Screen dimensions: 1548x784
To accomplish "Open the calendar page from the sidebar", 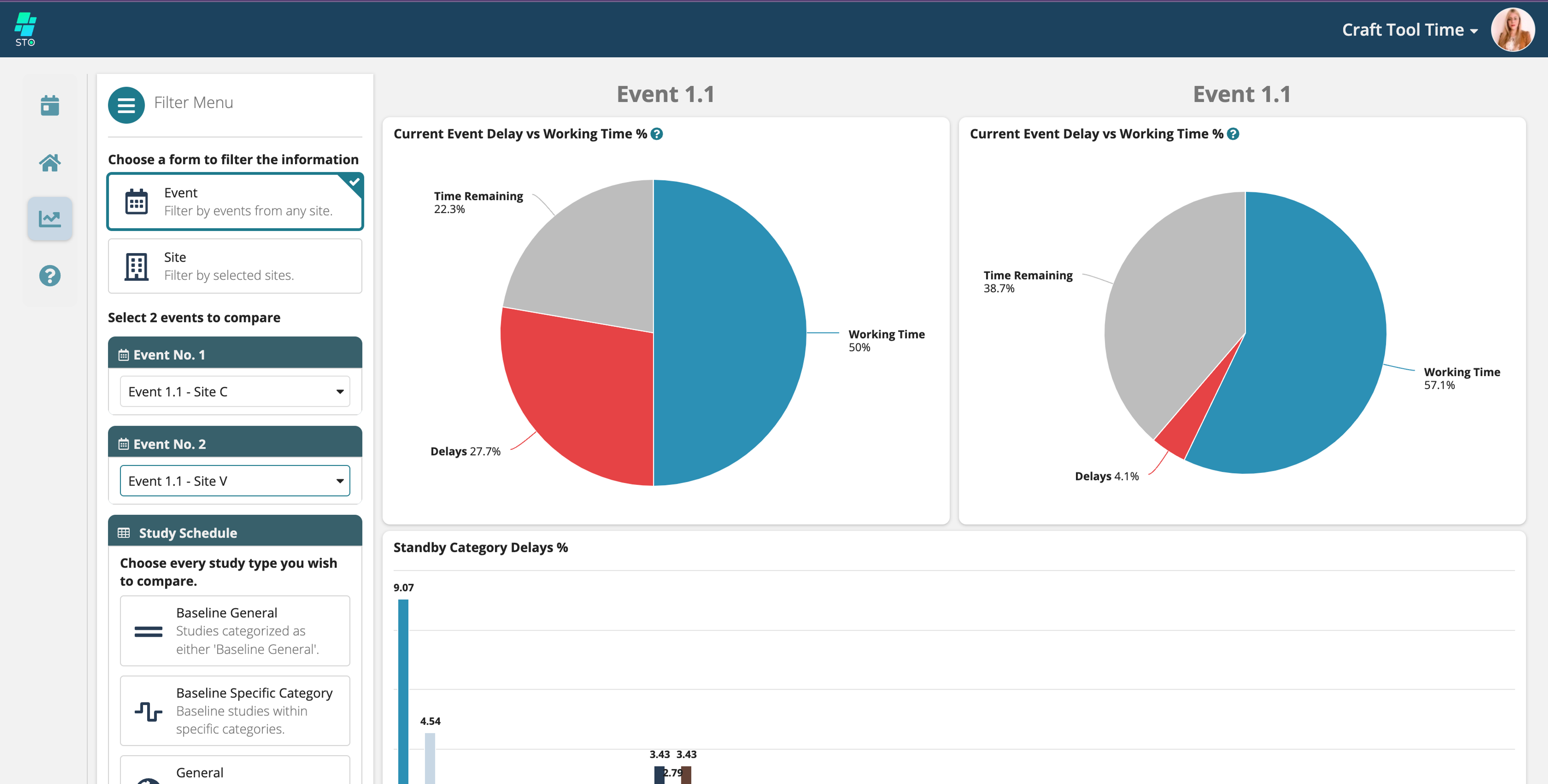I will 50,105.
